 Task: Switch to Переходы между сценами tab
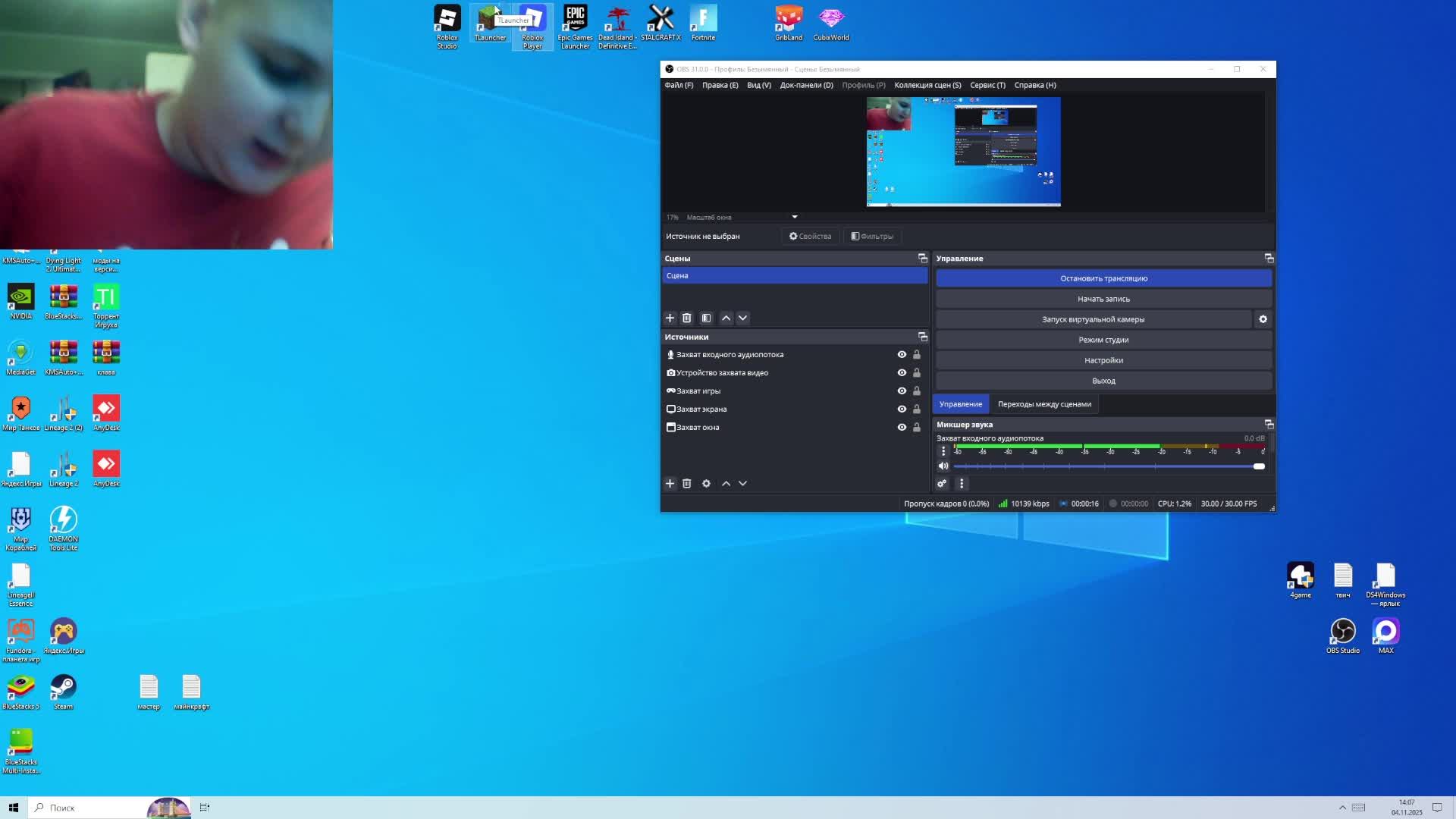coord(1044,404)
